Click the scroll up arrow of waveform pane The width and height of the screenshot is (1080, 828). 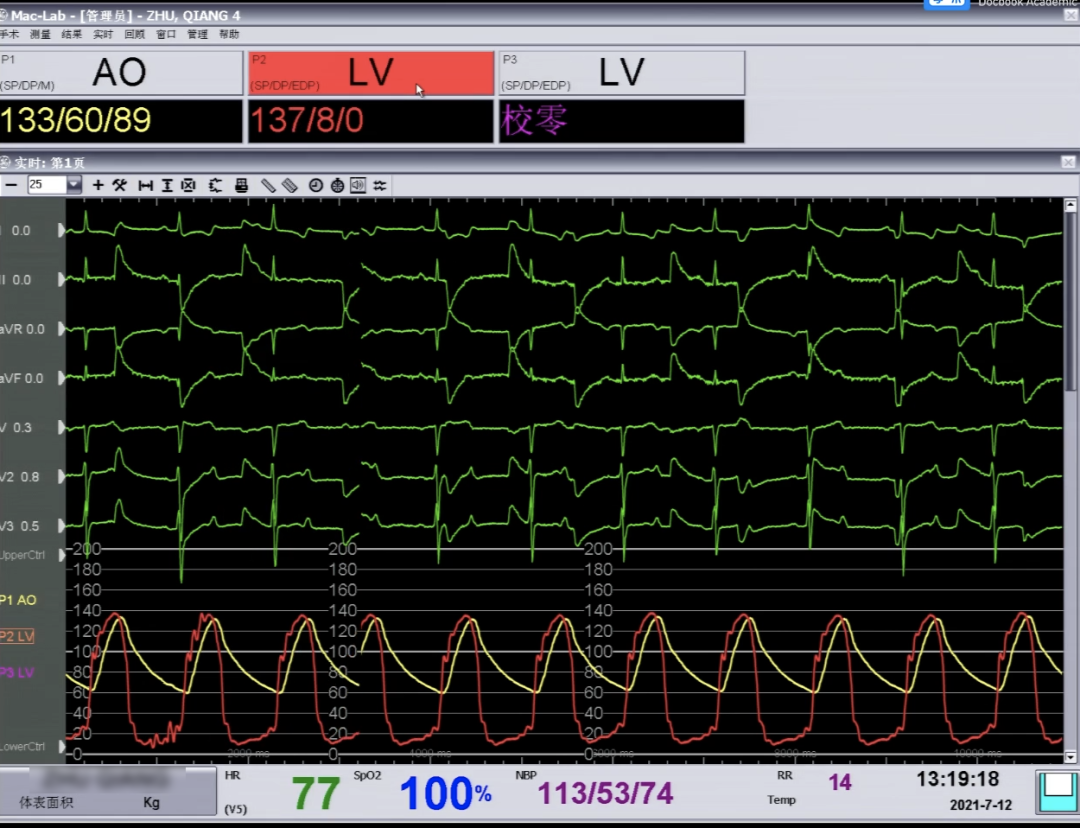point(1070,206)
